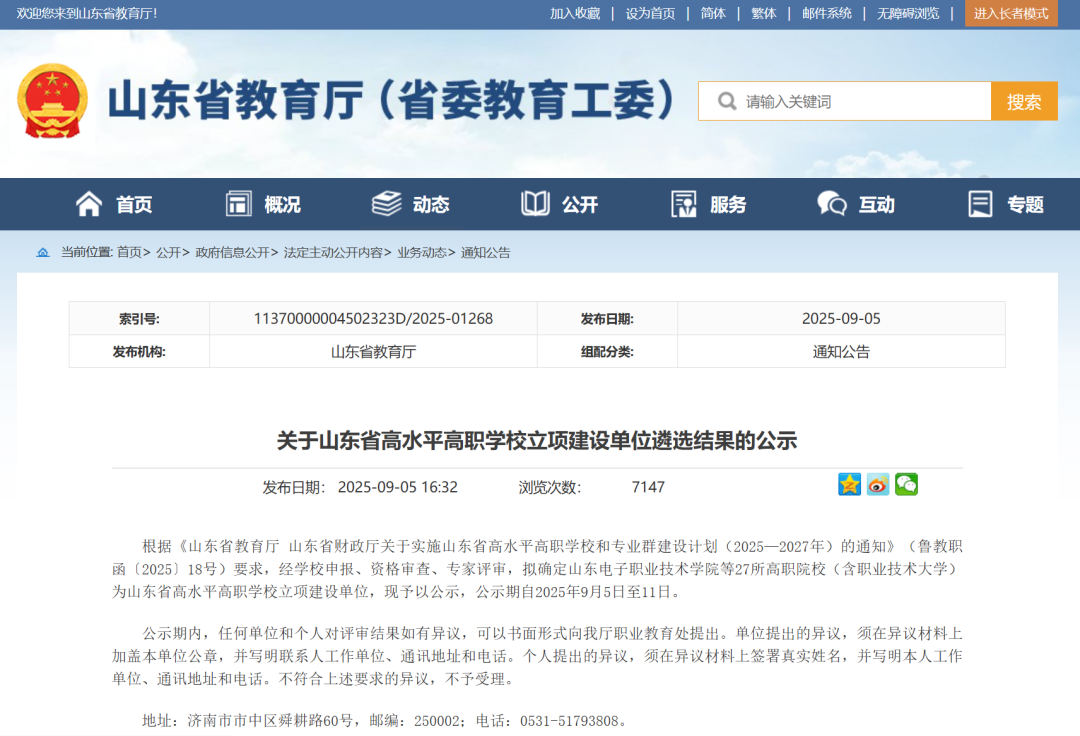The image size is (1080, 736).
Task: Switch to 简体 simplified Chinese
Action: click(x=713, y=13)
